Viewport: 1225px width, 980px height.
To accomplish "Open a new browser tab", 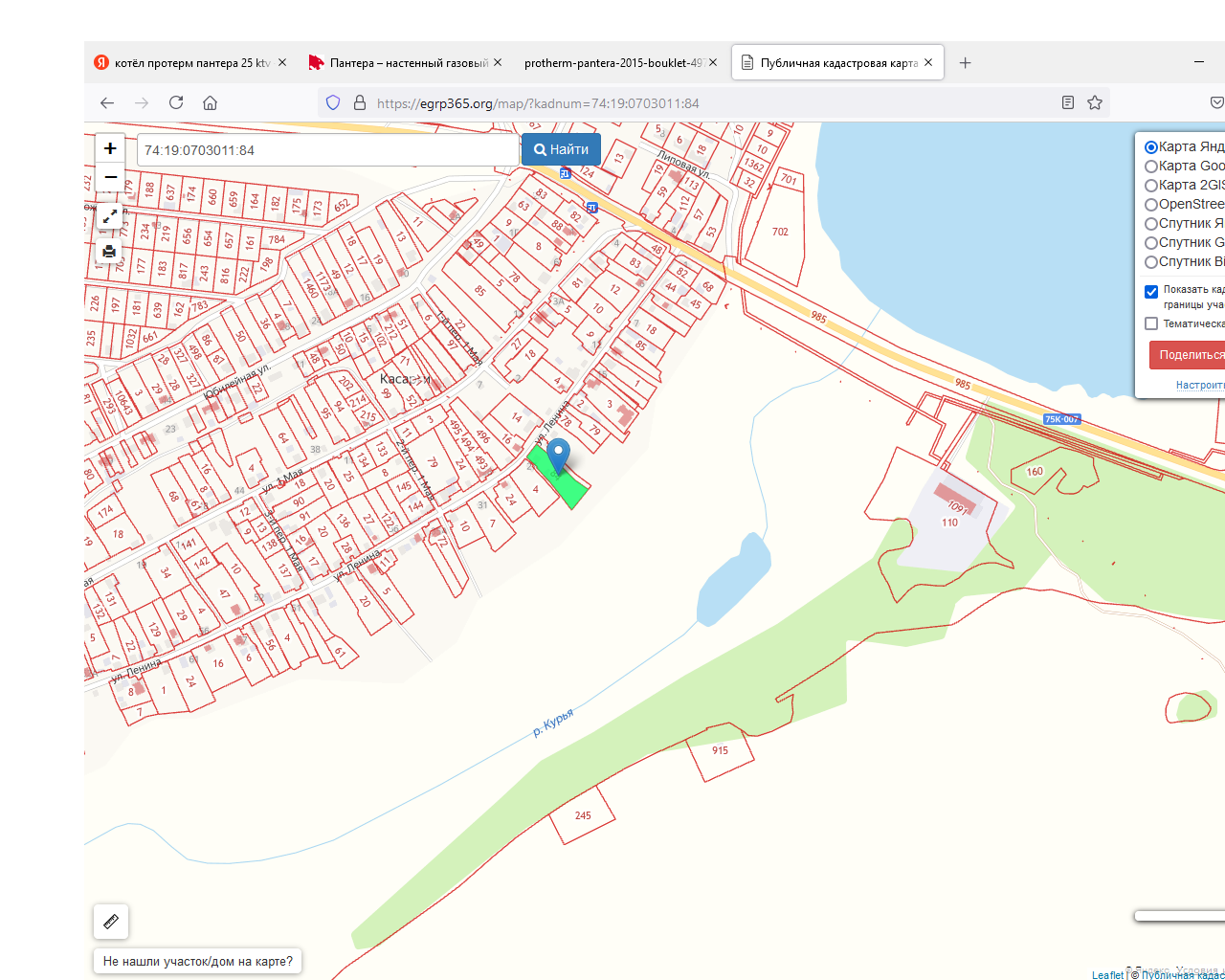I will (966, 63).
